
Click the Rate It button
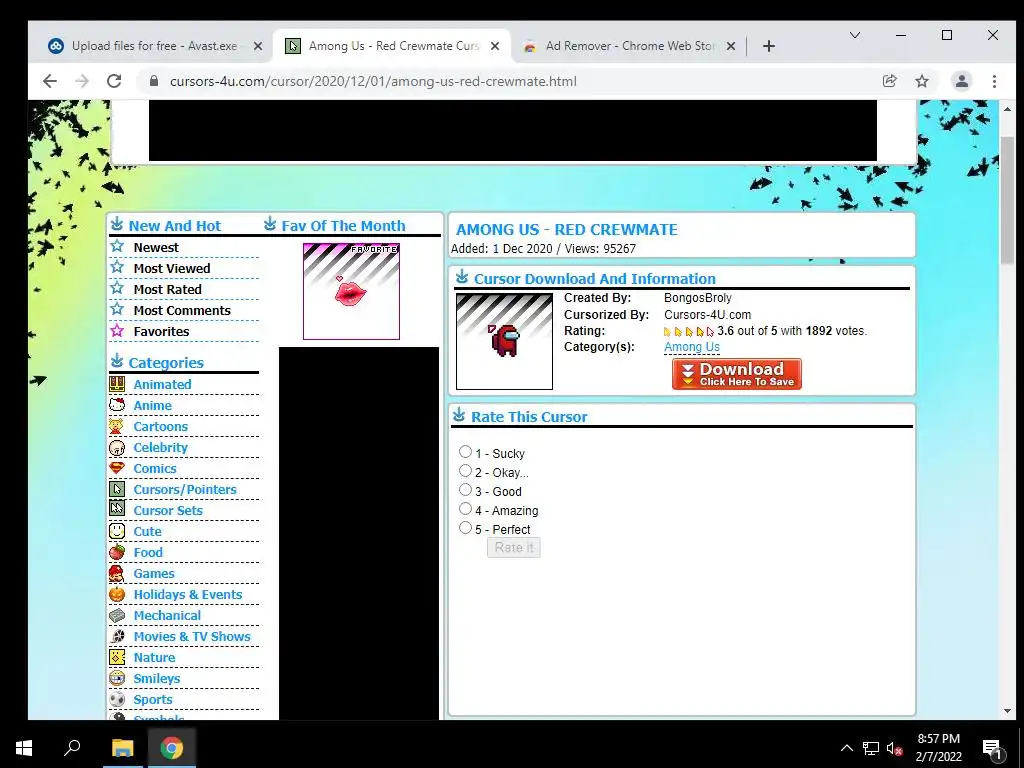tap(513, 547)
